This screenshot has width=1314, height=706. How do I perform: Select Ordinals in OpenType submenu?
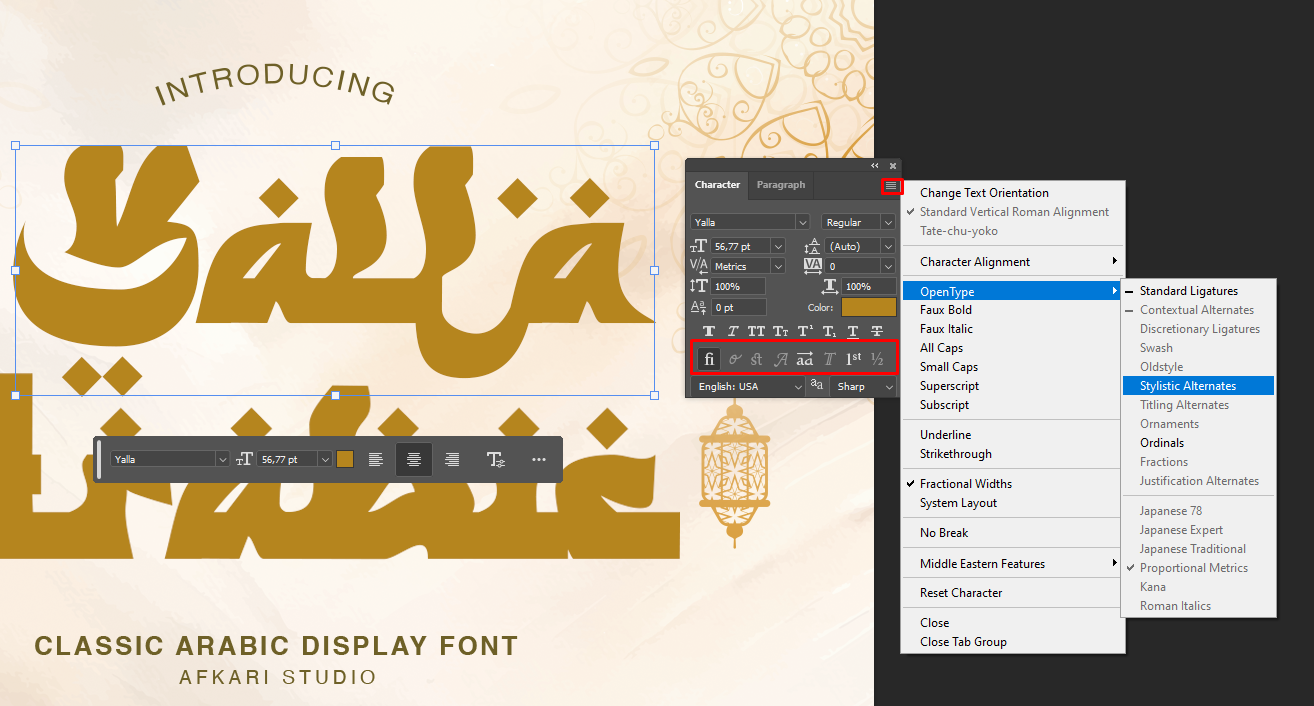tap(1198, 443)
